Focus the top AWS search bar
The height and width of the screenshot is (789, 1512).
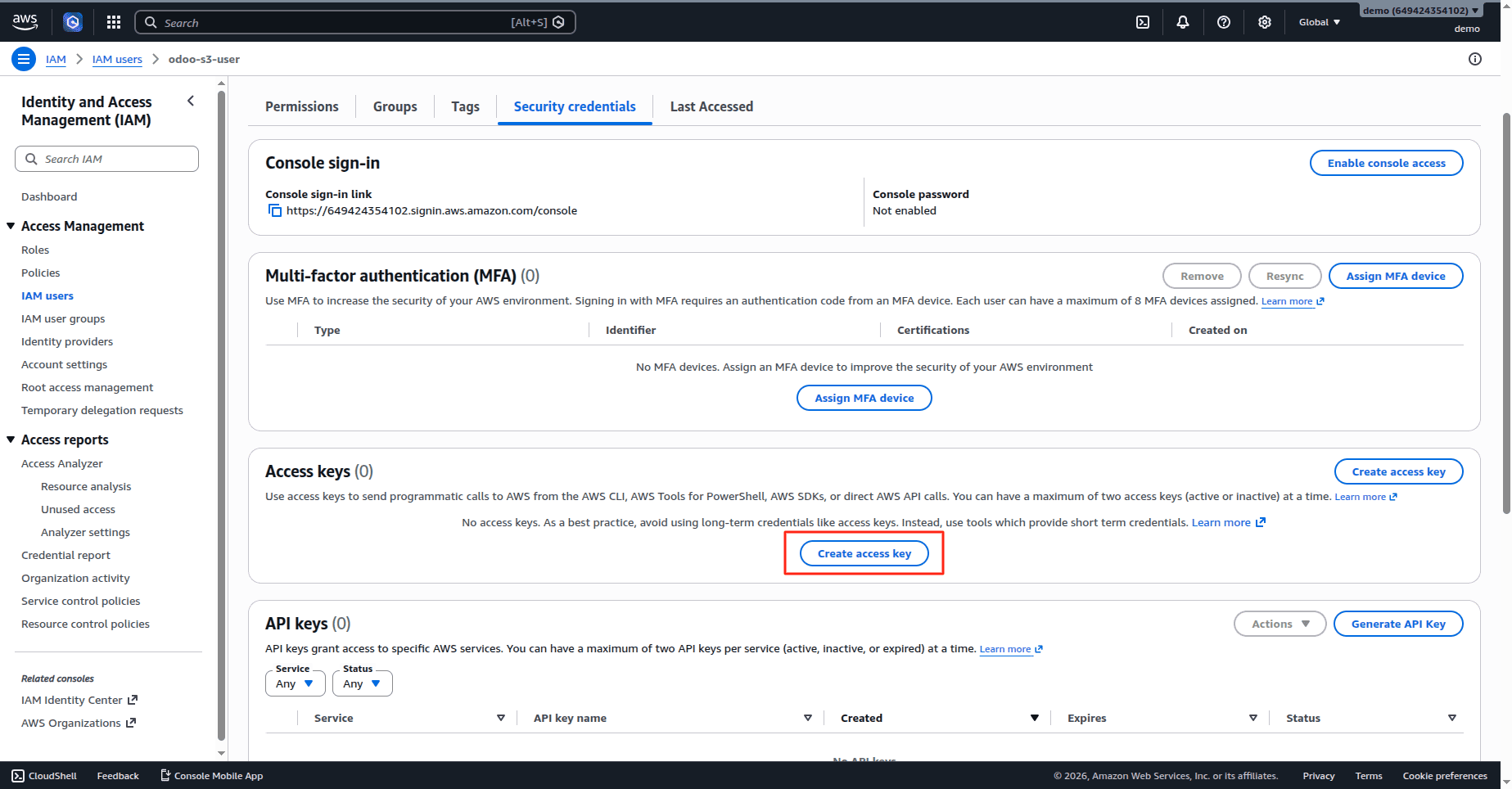coord(355,22)
